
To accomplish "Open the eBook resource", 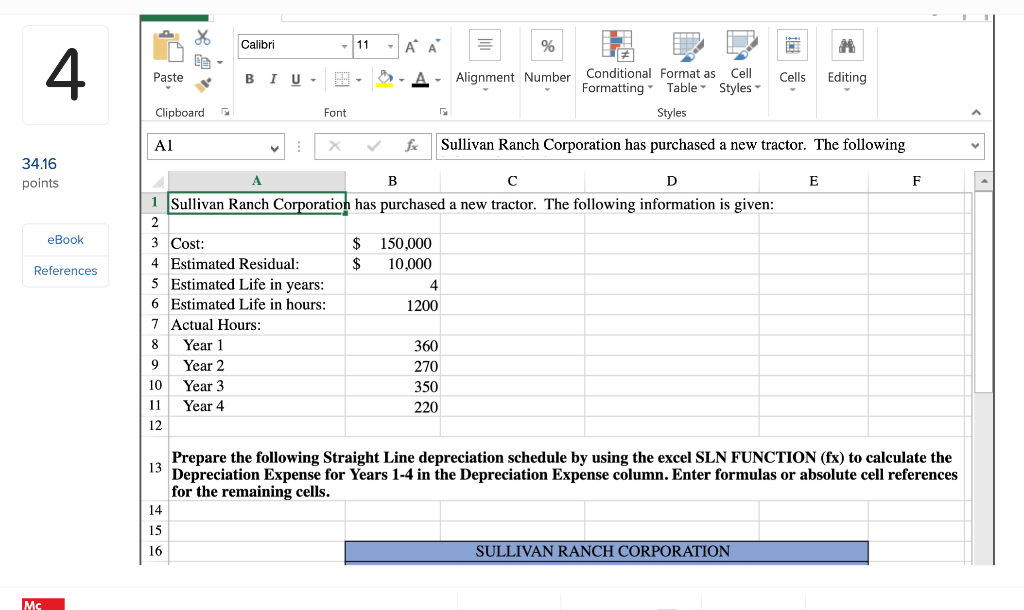I will [65, 239].
